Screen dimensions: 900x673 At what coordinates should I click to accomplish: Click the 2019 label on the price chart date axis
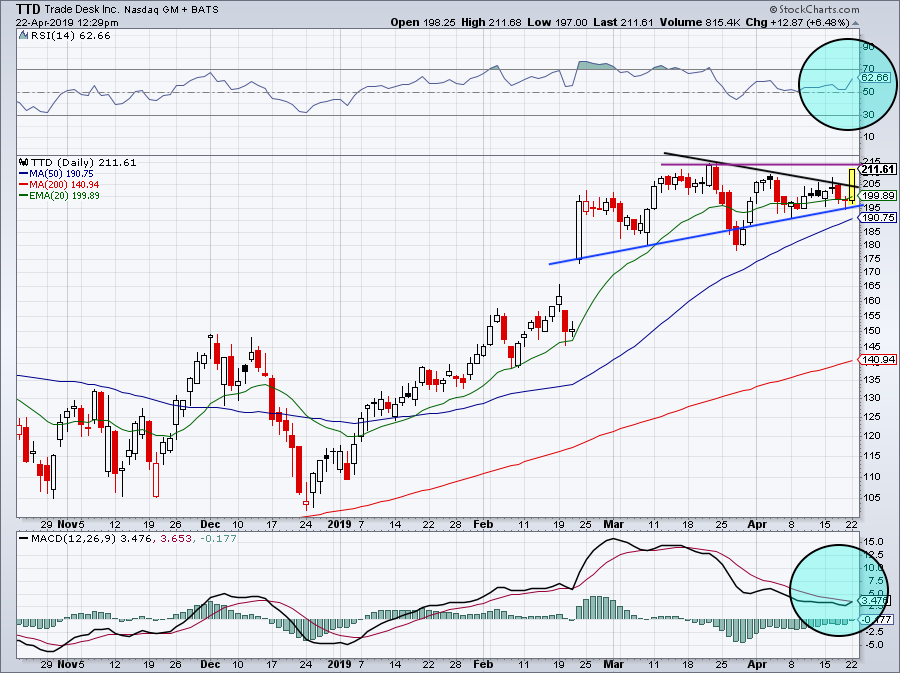click(339, 524)
